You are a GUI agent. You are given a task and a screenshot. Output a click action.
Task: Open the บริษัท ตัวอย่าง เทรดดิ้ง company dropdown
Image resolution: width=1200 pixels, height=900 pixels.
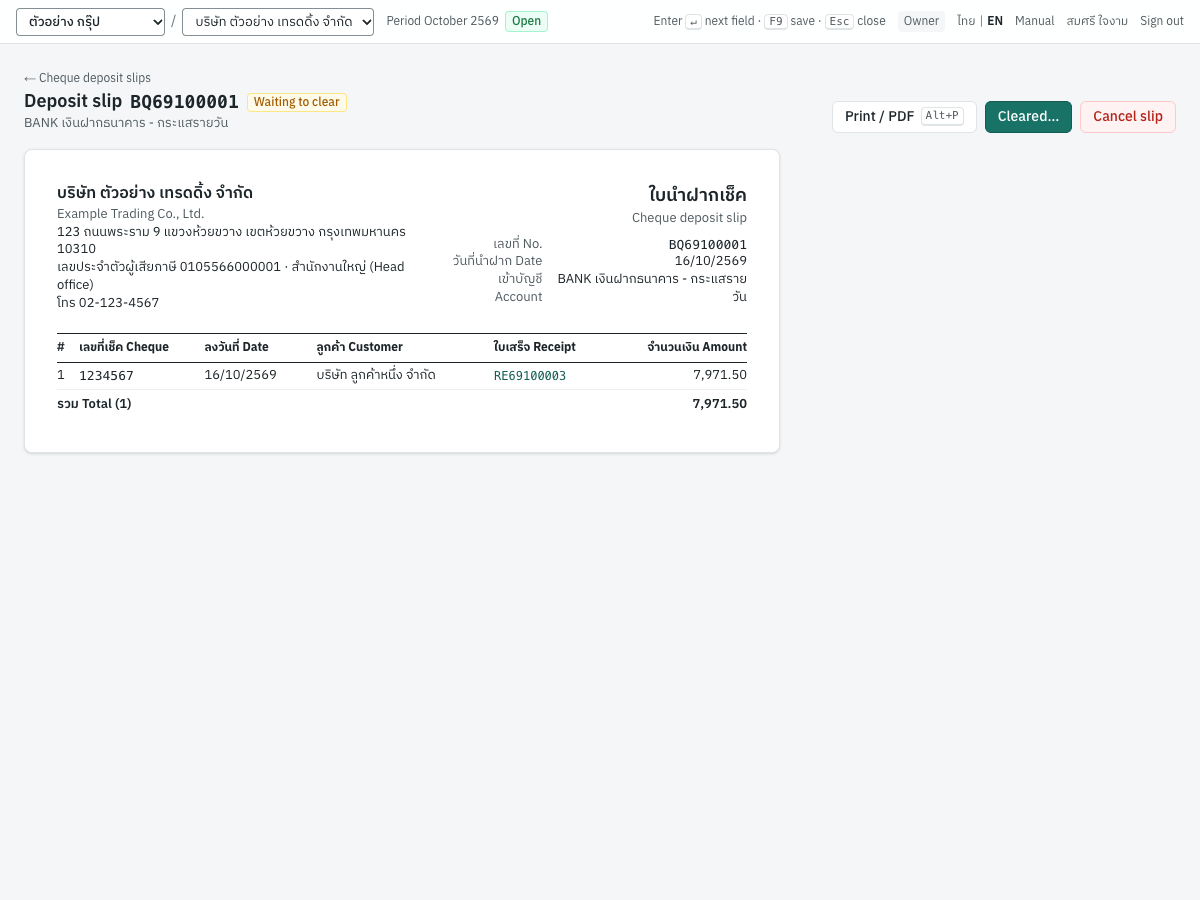tap(278, 22)
